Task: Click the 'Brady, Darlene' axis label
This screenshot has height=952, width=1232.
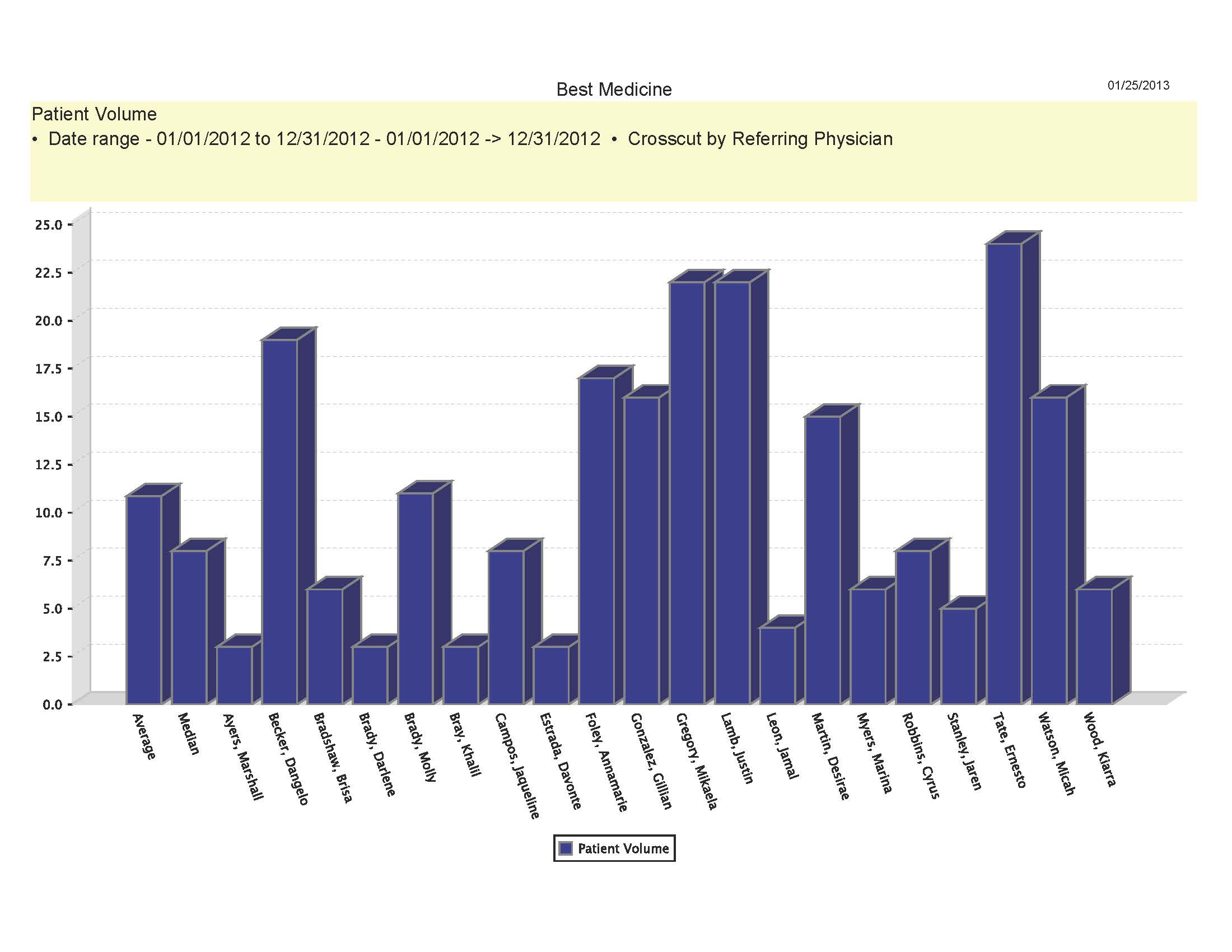Action: point(377,755)
